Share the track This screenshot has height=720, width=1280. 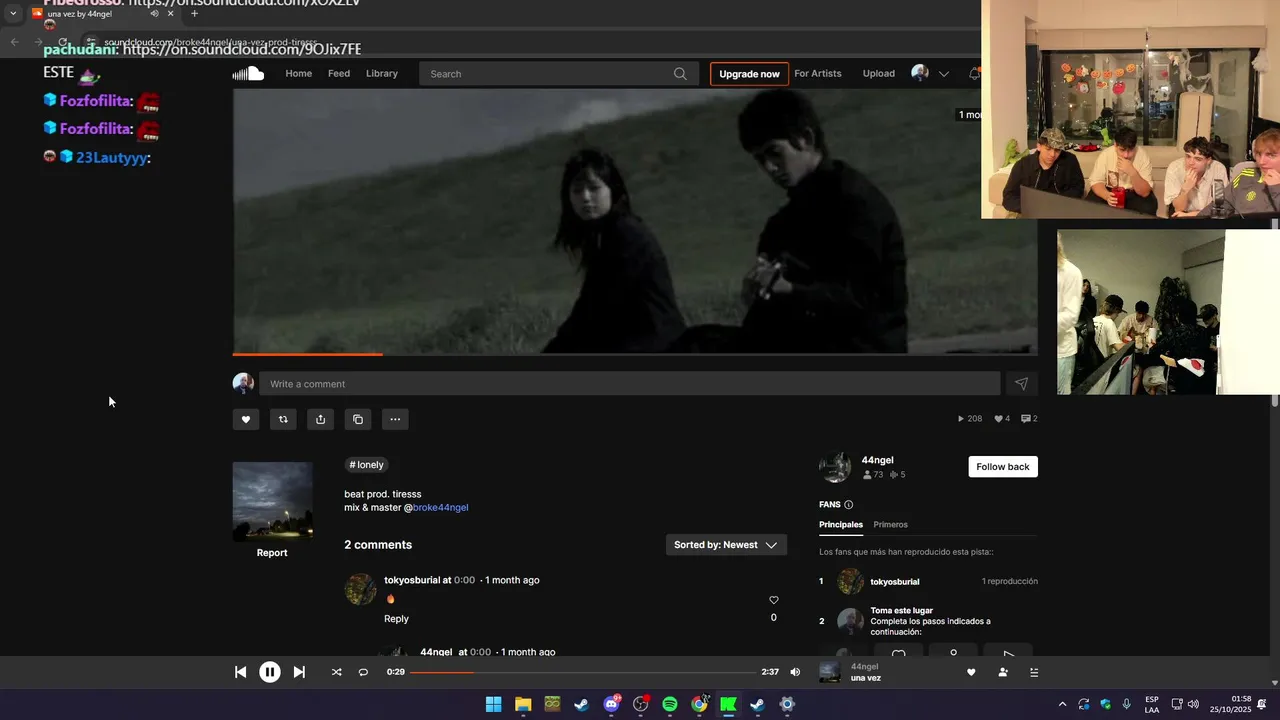(x=320, y=419)
